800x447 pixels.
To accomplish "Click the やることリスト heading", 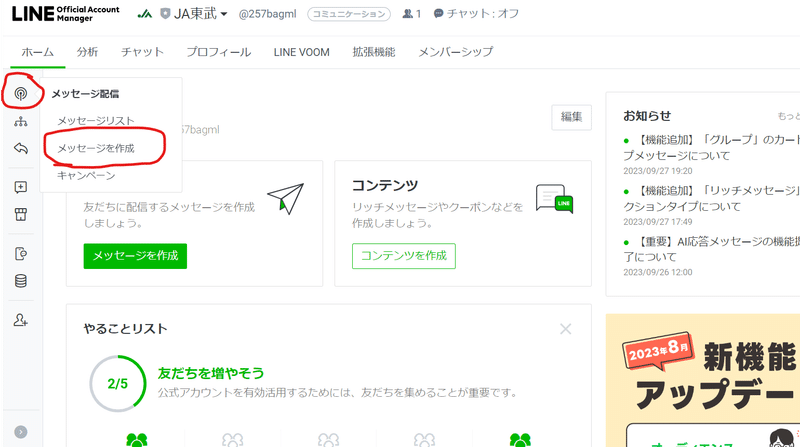I will (126, 329).
